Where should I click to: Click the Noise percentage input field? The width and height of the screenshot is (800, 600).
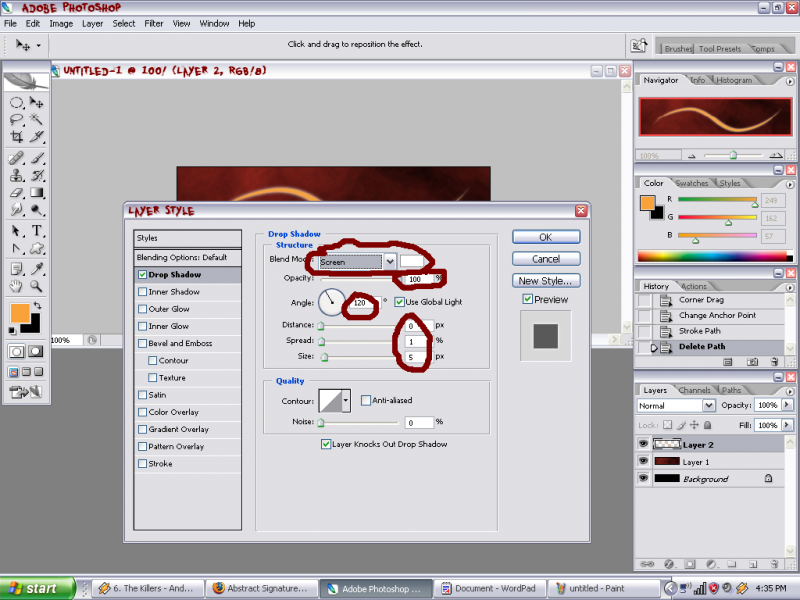419,422
